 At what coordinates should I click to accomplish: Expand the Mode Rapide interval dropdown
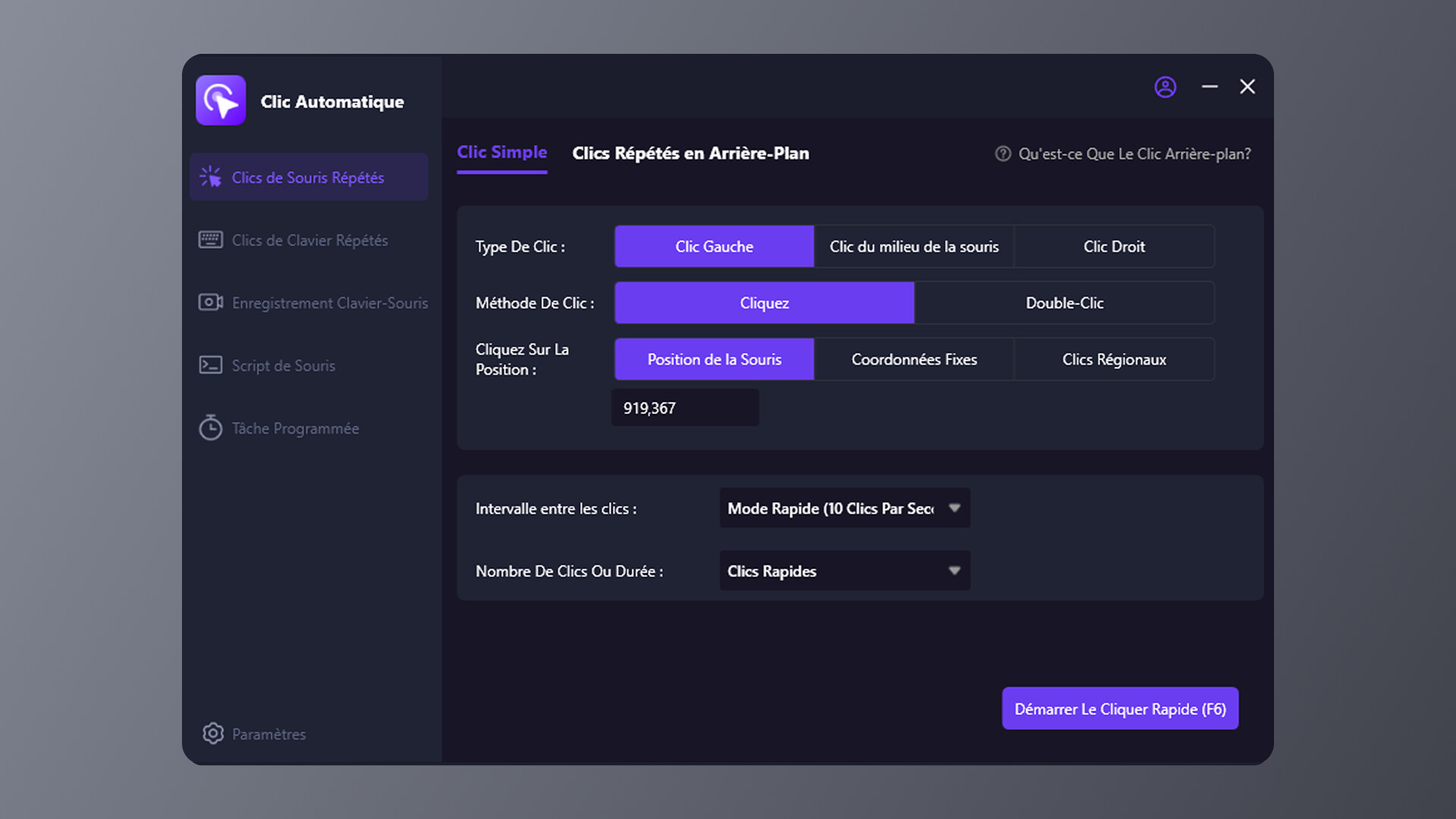tap(844, 508)
